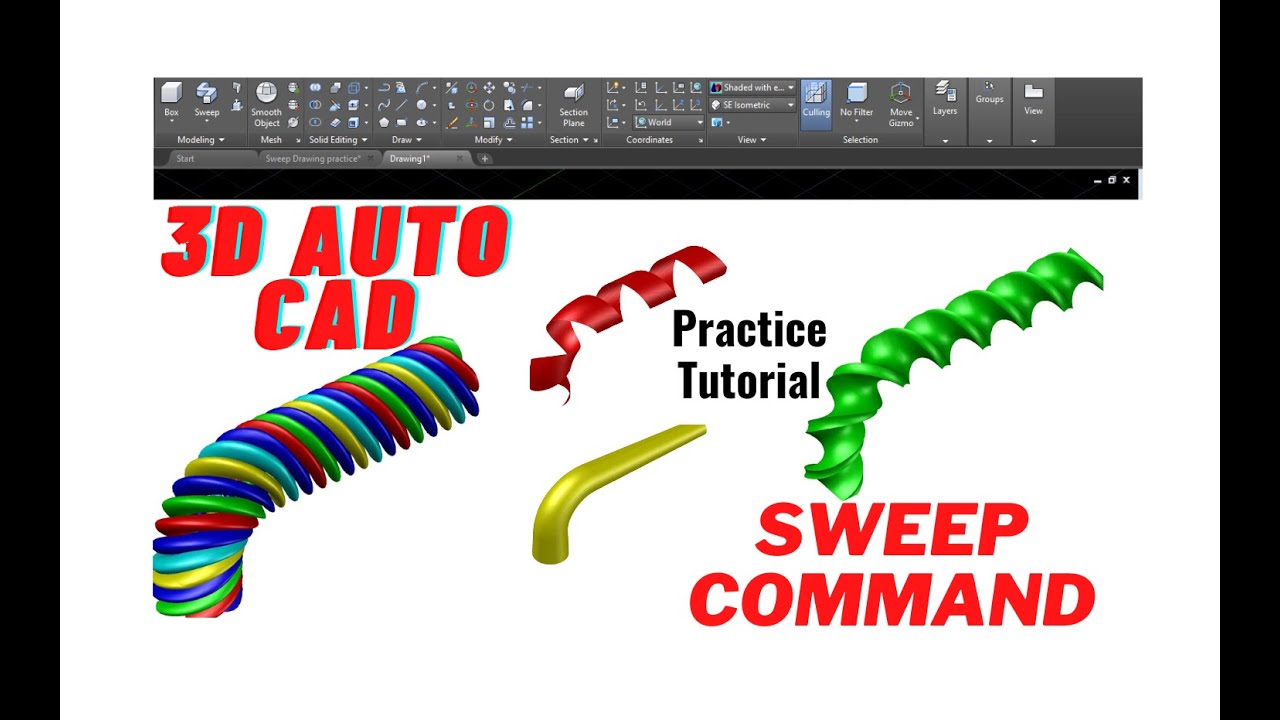Add a new drawing tab with plus
Screen dimensions: 1280x720
click(x=485, y=158)
